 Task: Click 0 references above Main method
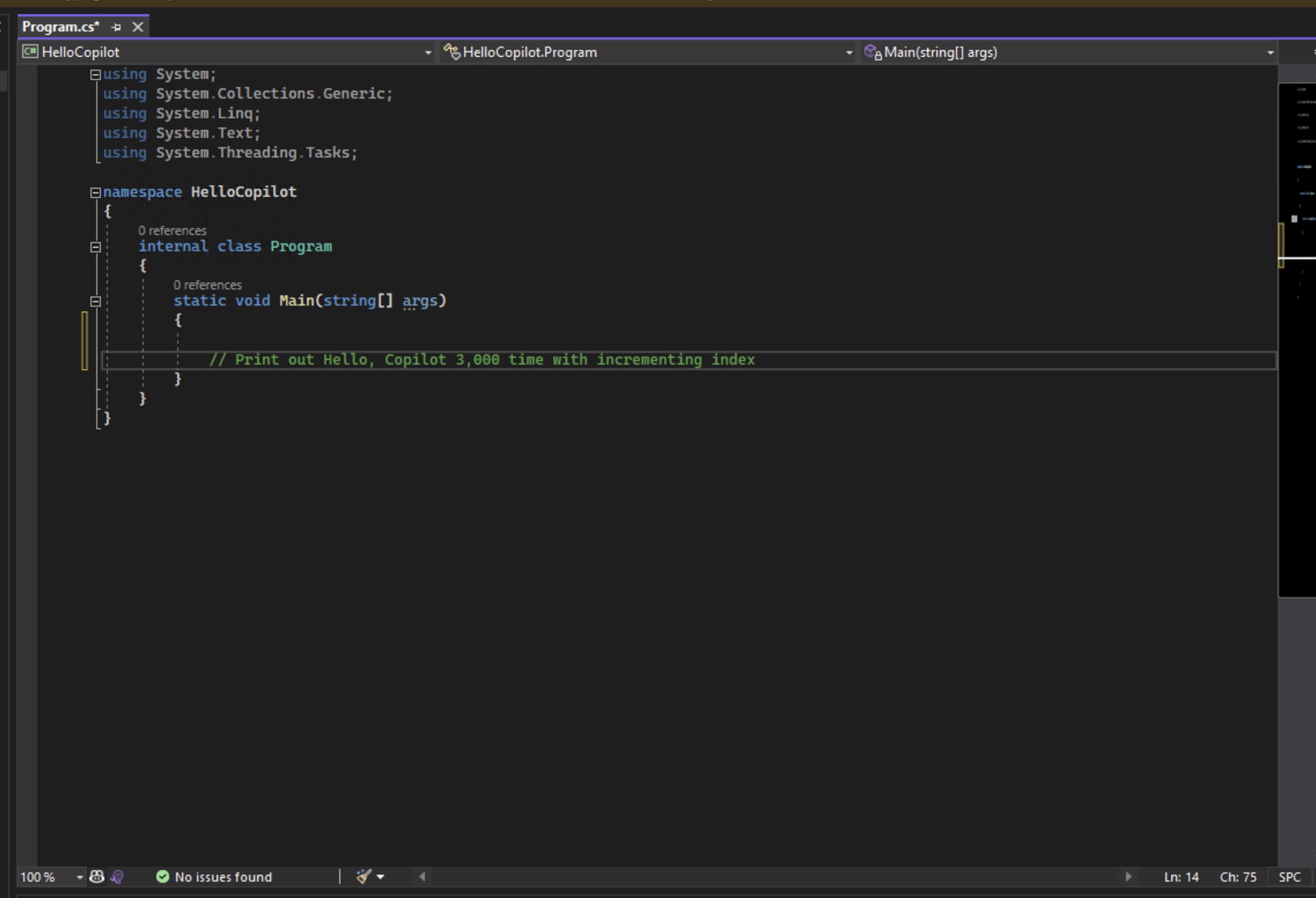point(208,285)
